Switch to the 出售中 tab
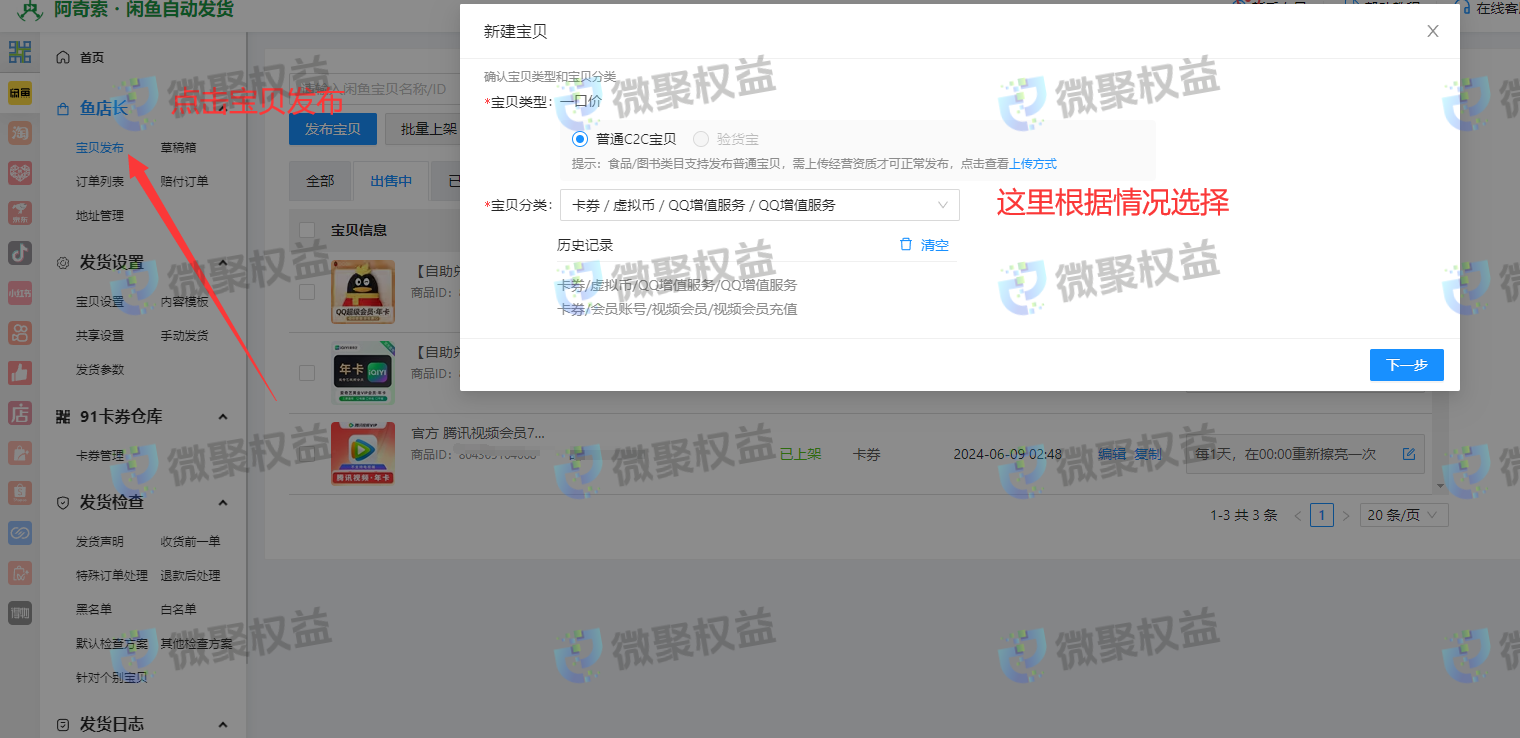Screen dimensions: 1520x738 [x=391, y=181]
